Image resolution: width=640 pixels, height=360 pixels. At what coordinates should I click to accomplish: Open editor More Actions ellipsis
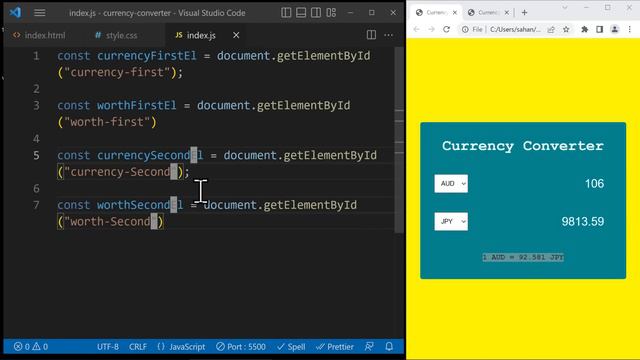point(389,35)
